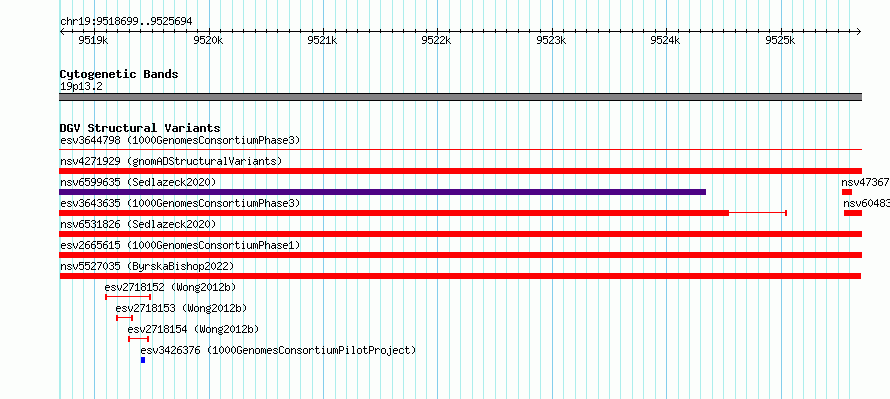Click the 9522k ruler position
This screenshot has width=890, height=399.
click(x=437, y=40)
